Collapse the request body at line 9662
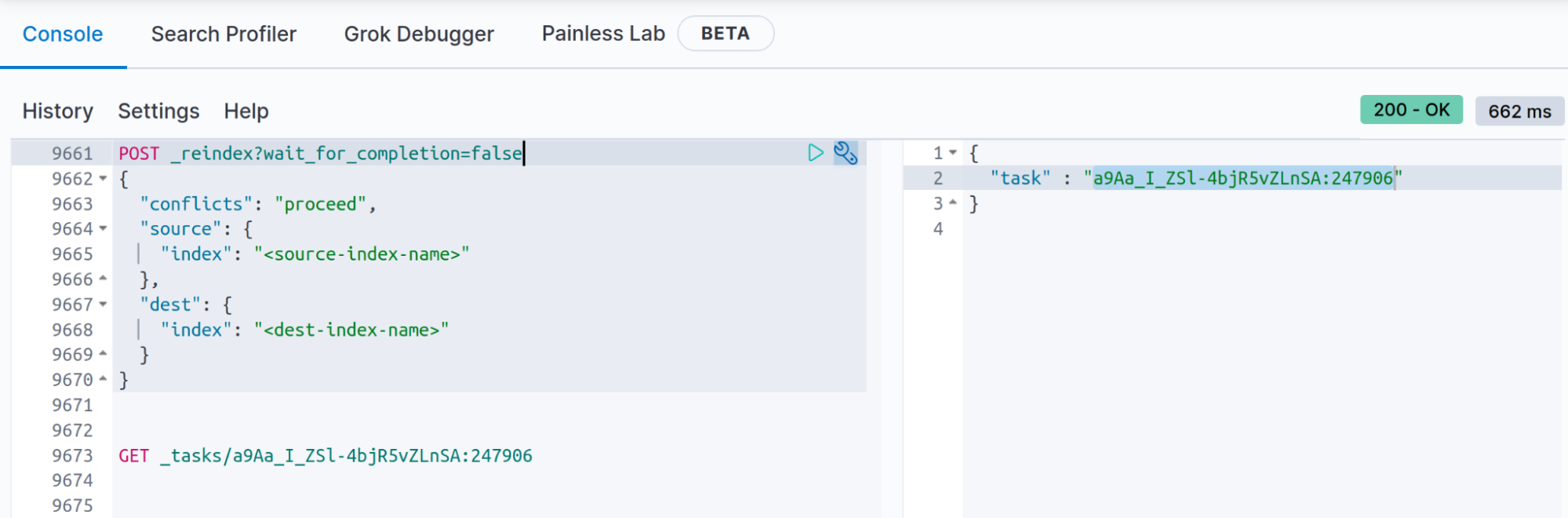Viewport: 1568px width, 518px height. (103, 179)
